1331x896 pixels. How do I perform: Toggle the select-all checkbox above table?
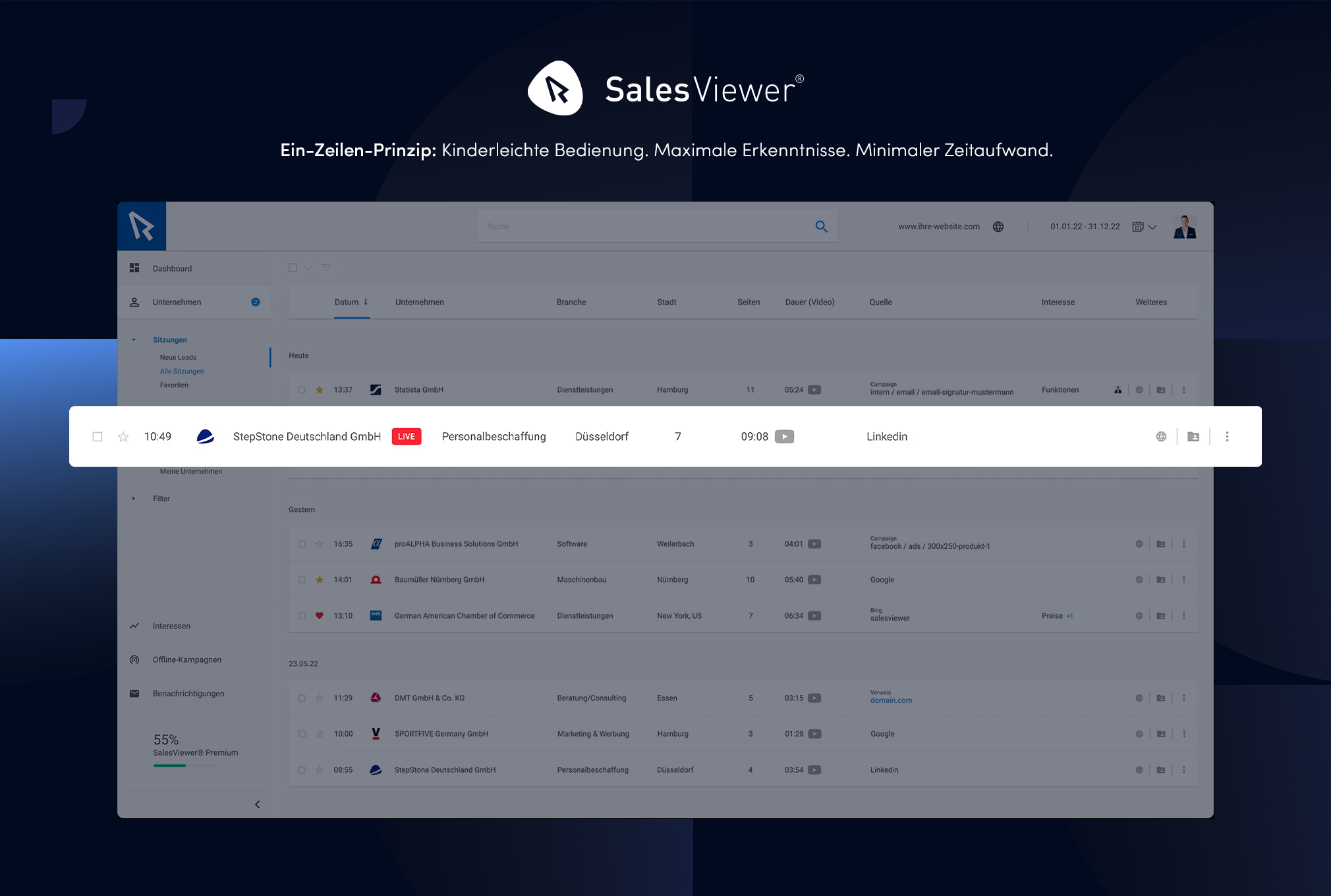293,267
